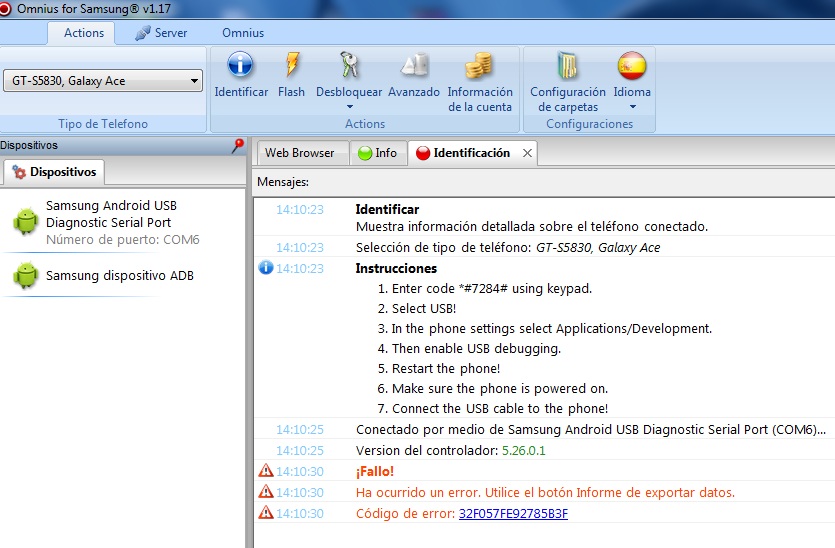Click 'Número de puerto: COM6' text

(x=122, y=240)
